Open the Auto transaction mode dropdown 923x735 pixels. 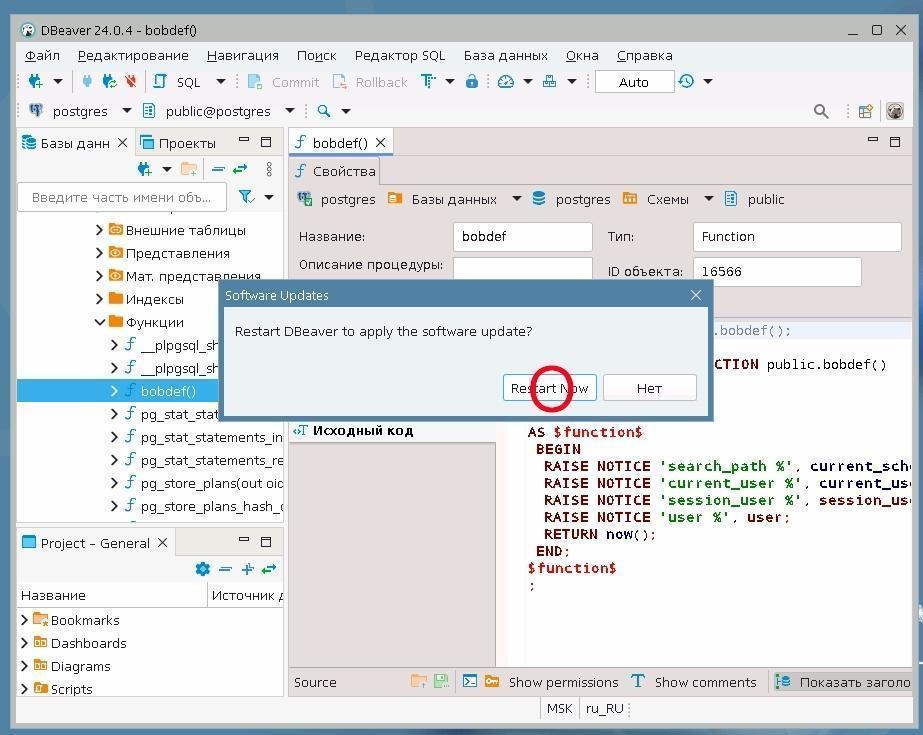[634, 82]
